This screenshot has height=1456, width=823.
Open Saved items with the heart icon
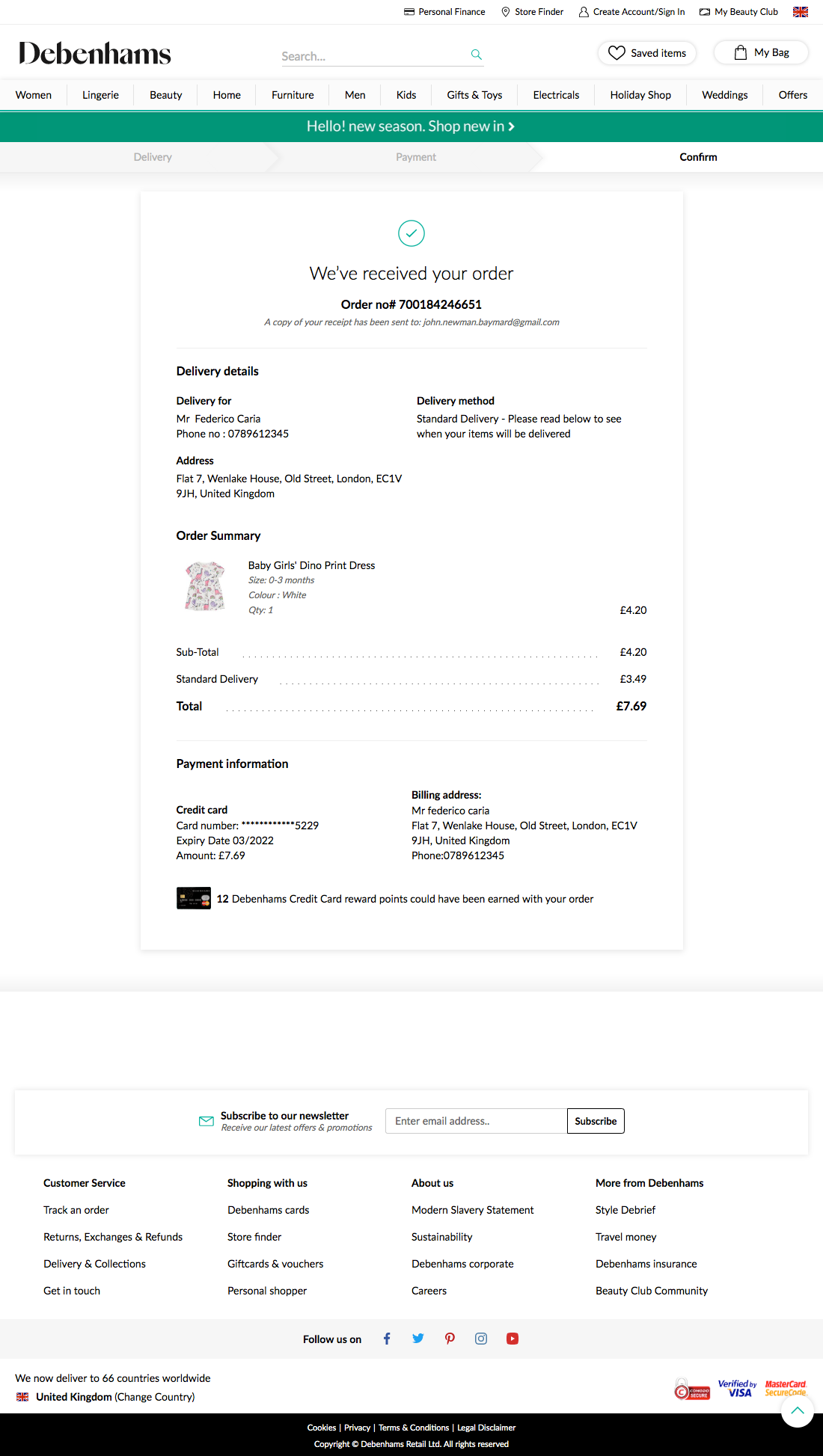[617, 52]
